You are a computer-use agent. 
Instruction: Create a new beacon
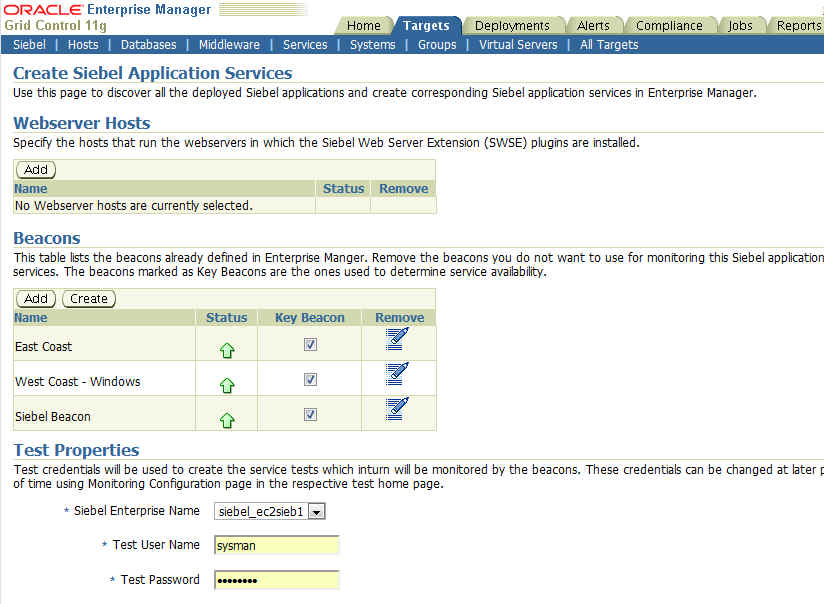89,299
